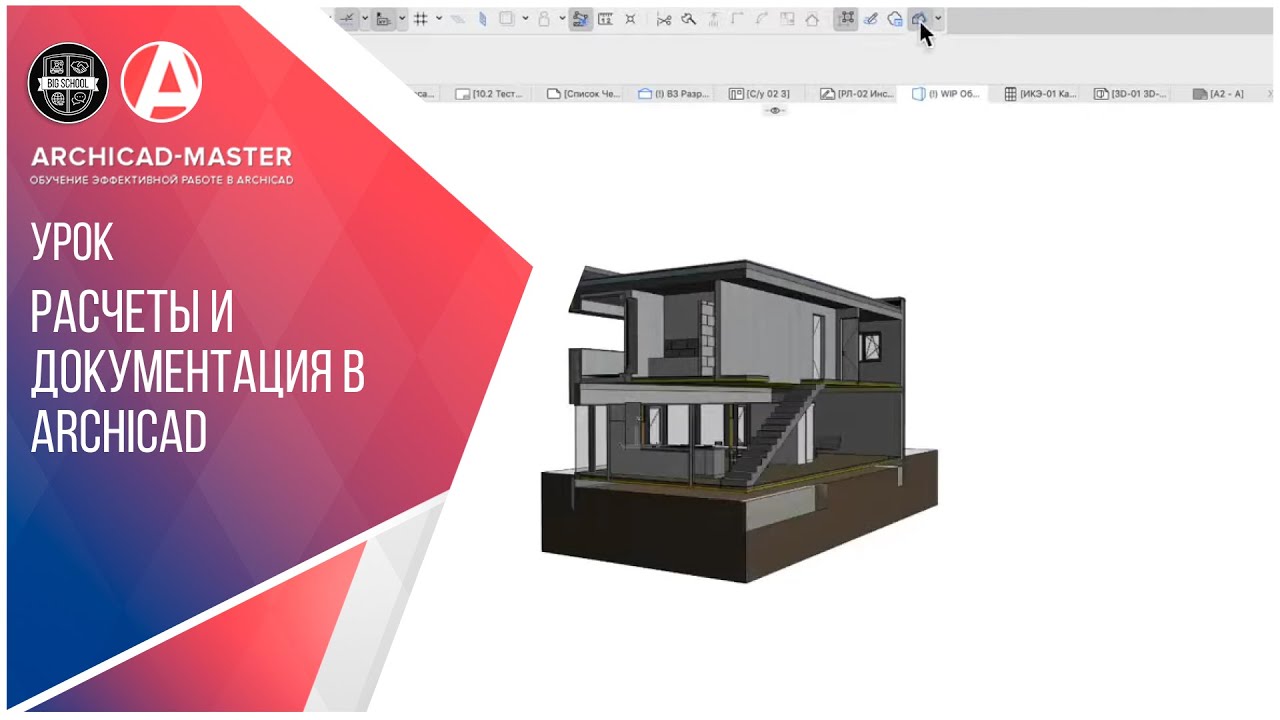The width and height of the screenshot is (1280, 720).
Task: Open the lock icon's dropdown arrow
Action: click(562, 19)
